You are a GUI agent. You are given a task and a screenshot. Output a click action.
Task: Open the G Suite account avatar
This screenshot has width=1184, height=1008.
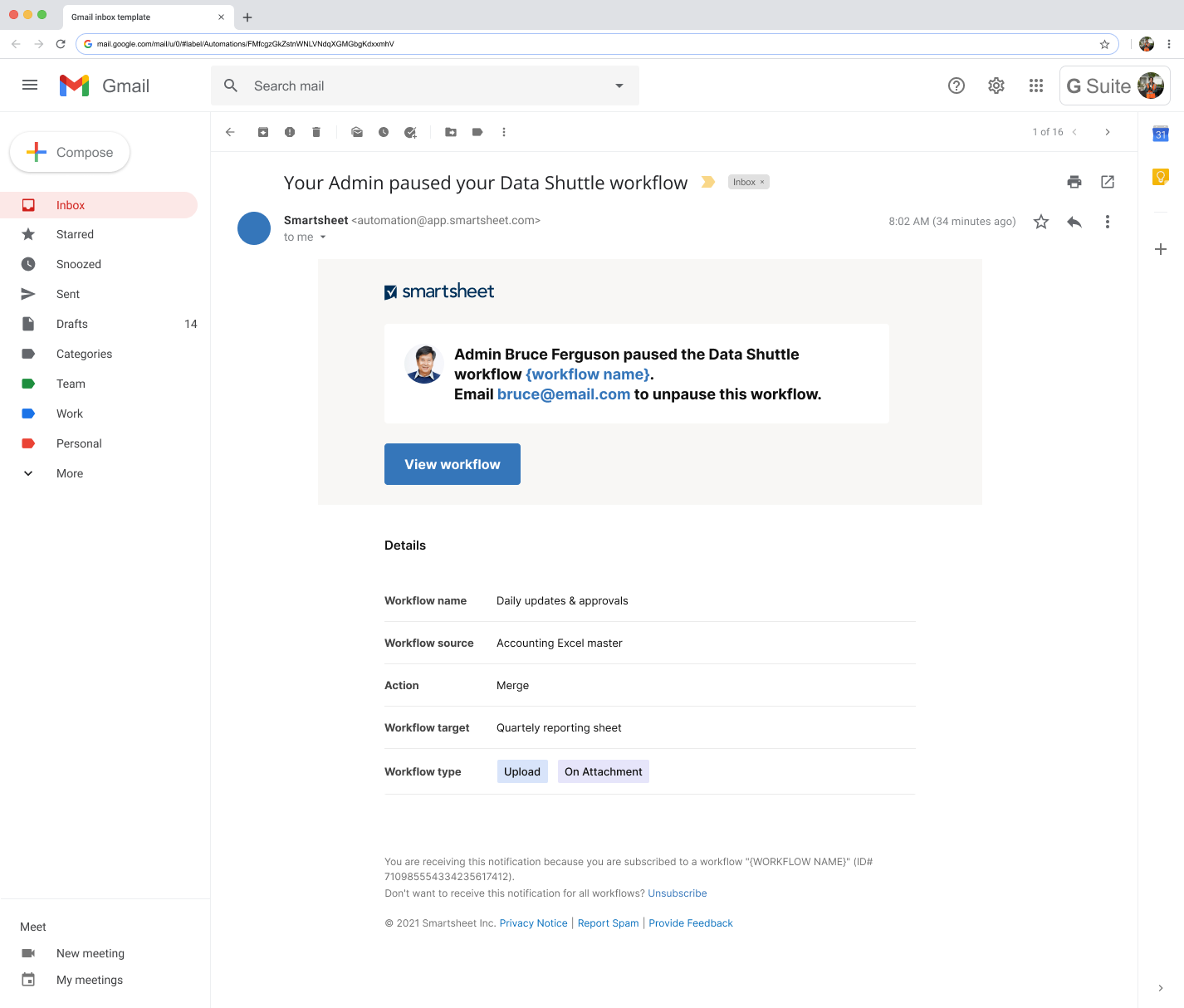pos(1151,86)
